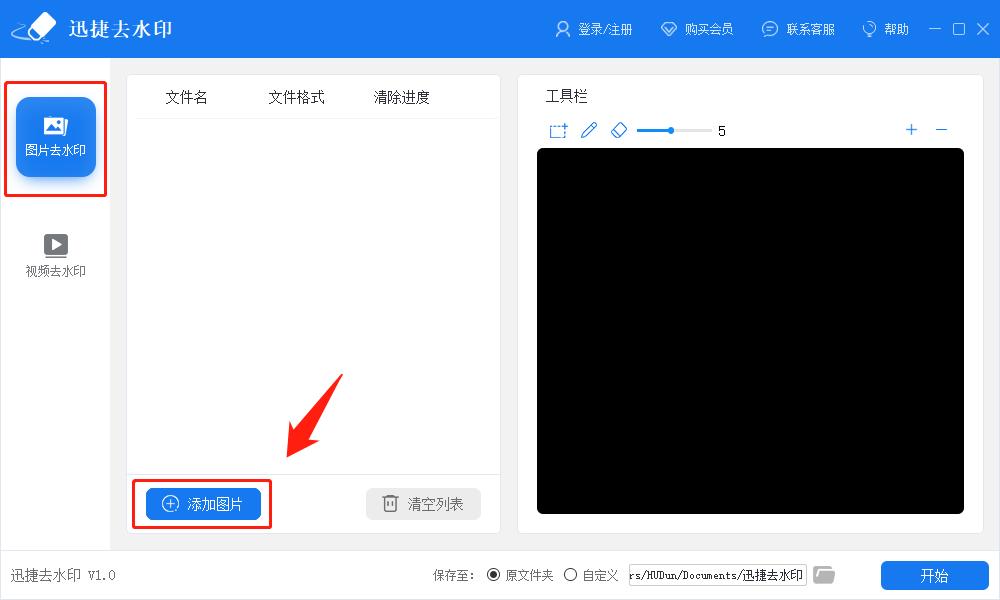This screenshot has height=600, width=1000.
Task: Select the pen marking tool
Action: [x=589, y=130]
